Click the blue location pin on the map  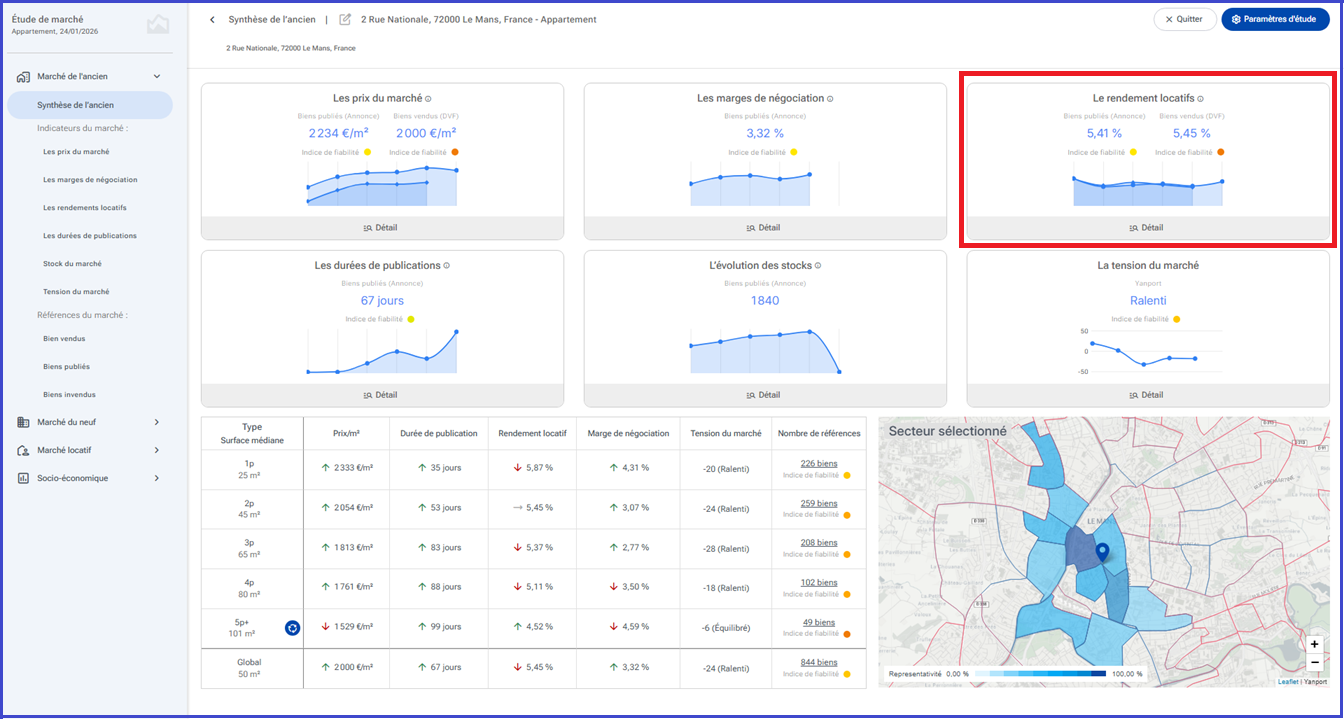pos(1102,553)
